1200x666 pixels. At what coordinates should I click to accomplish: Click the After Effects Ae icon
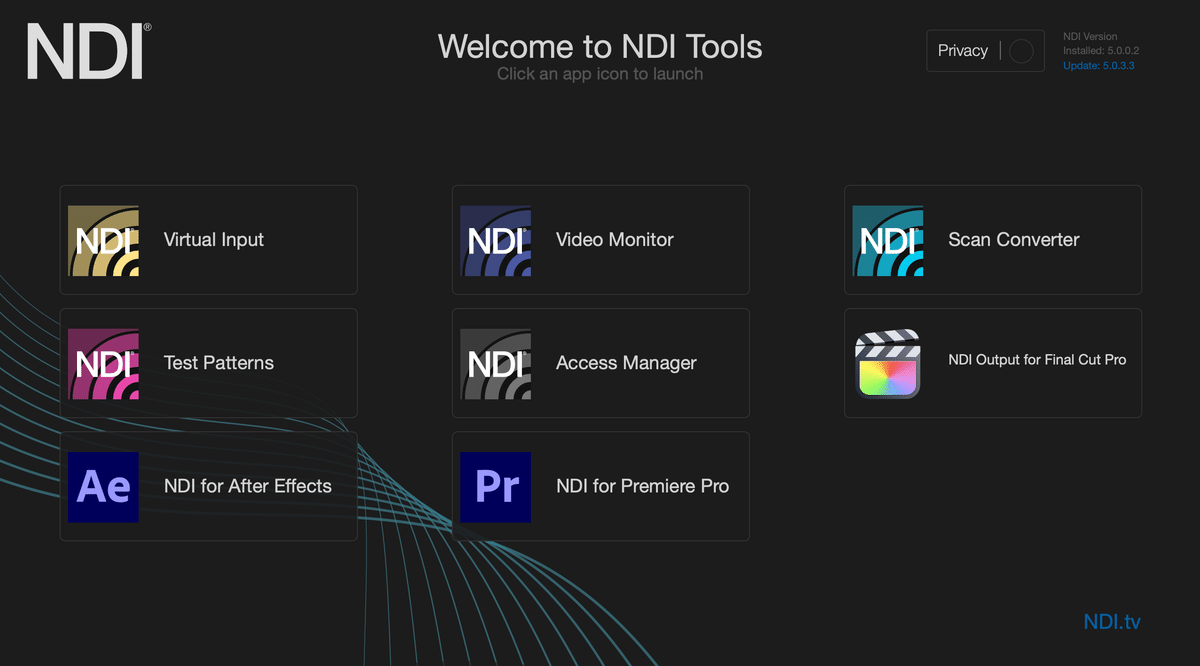click(103, 487)
